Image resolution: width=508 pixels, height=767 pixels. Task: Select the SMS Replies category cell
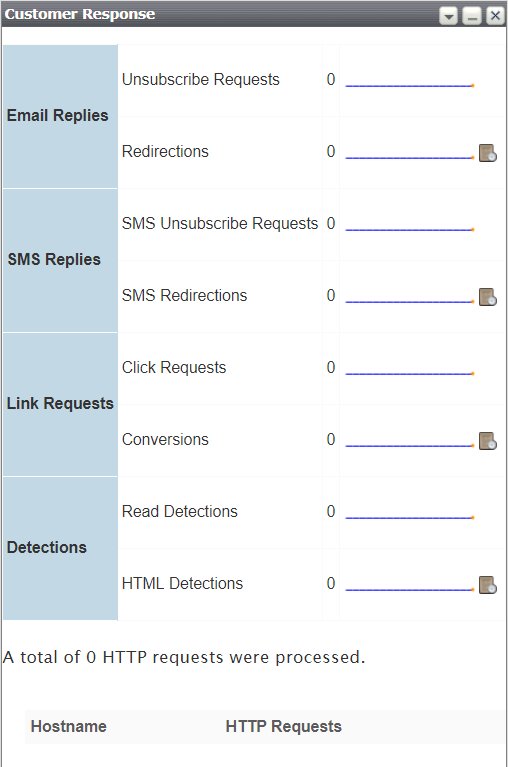pos(60,260)
